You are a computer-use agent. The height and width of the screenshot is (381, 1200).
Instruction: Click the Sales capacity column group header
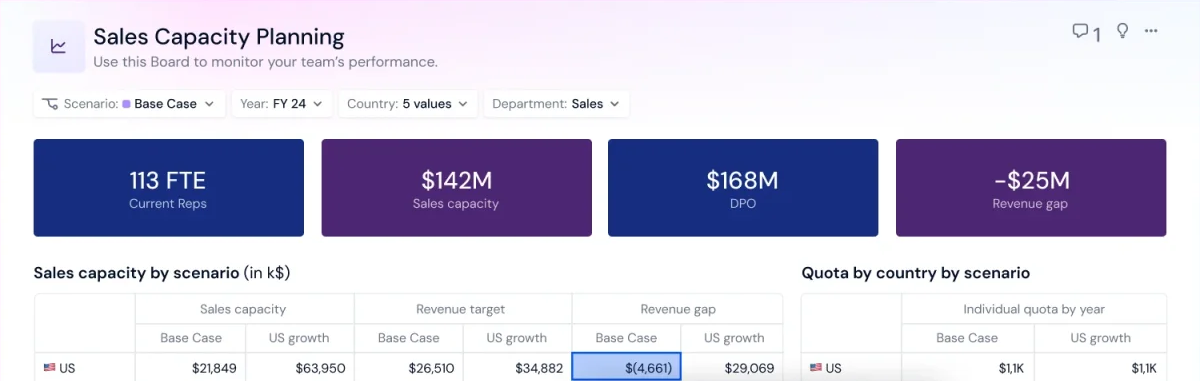click(243, 309)
